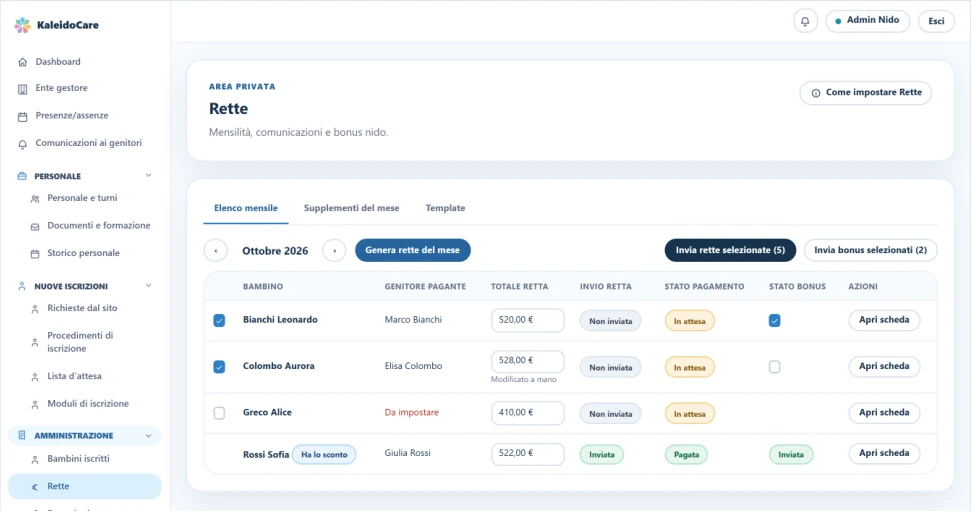Image resolution: width=971 pixels, height=512 pixels.
Task: Click Giulia Rossi parent name
Action: (407, 453)
